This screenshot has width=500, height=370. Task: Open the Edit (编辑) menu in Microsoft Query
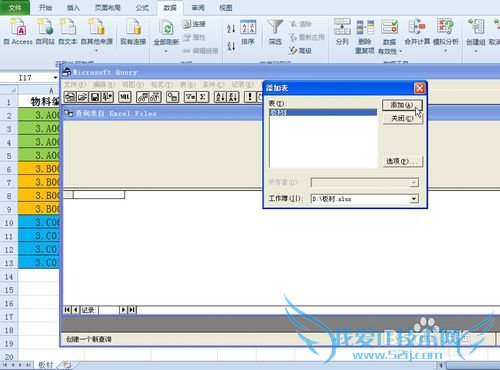pyautogui.click(x=104, y=85)
